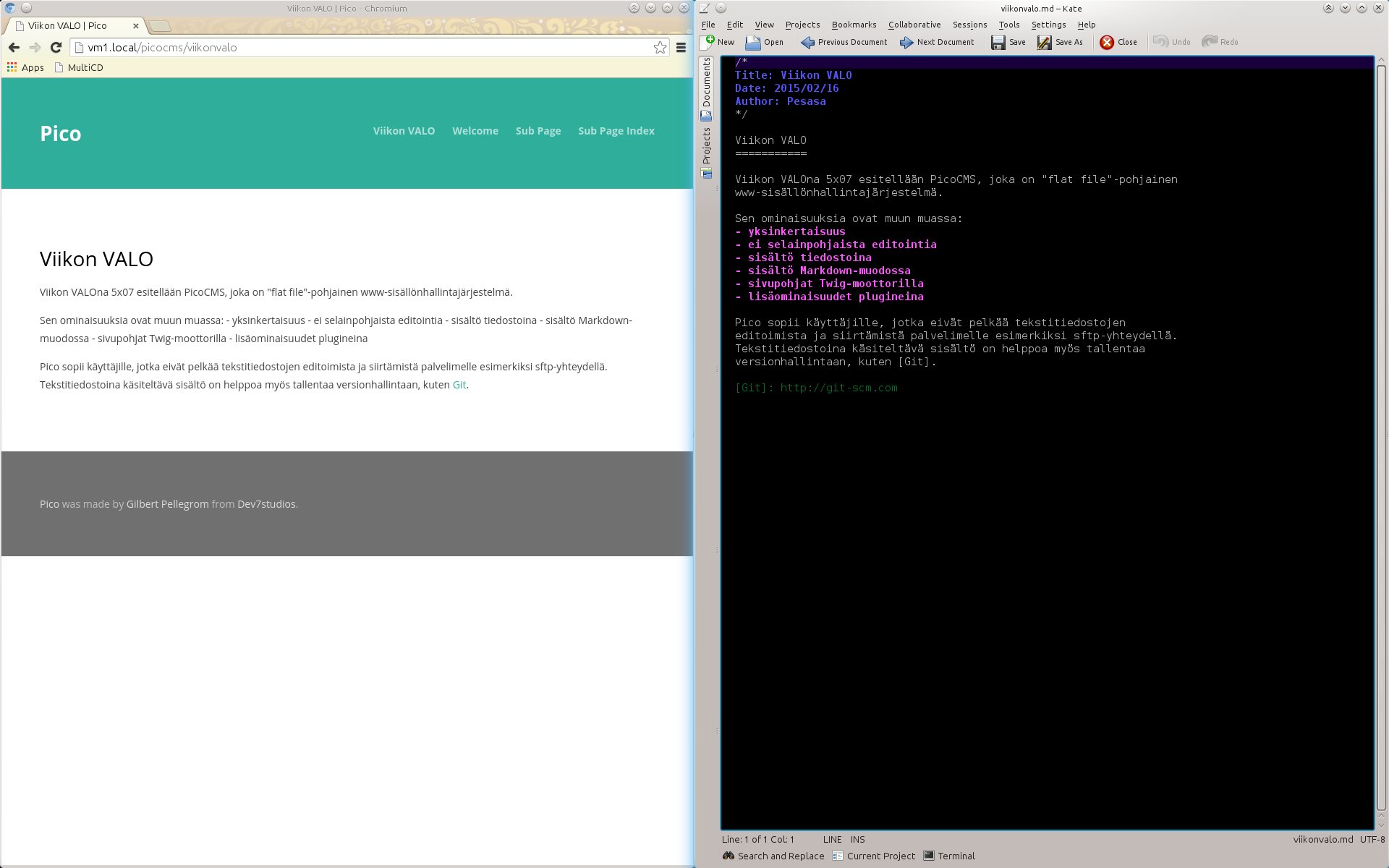Open the Tools menu in Kate

(1008, 25)
